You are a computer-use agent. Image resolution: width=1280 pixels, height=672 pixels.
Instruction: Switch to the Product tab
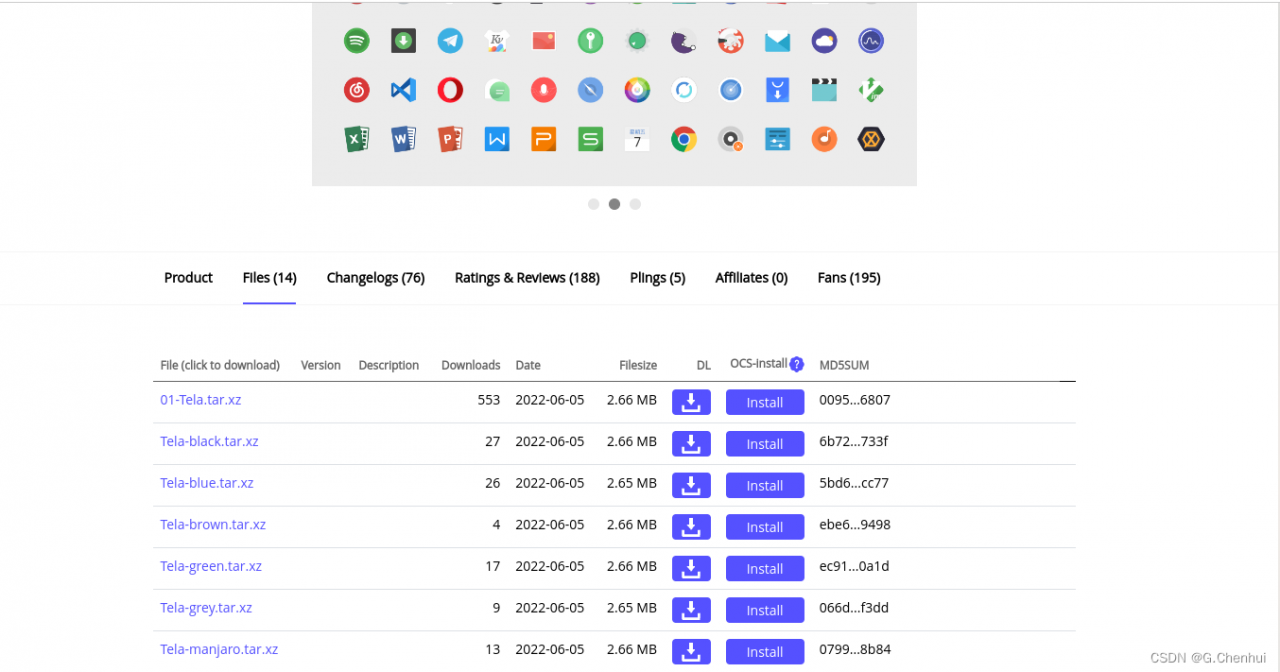[188, 278]
